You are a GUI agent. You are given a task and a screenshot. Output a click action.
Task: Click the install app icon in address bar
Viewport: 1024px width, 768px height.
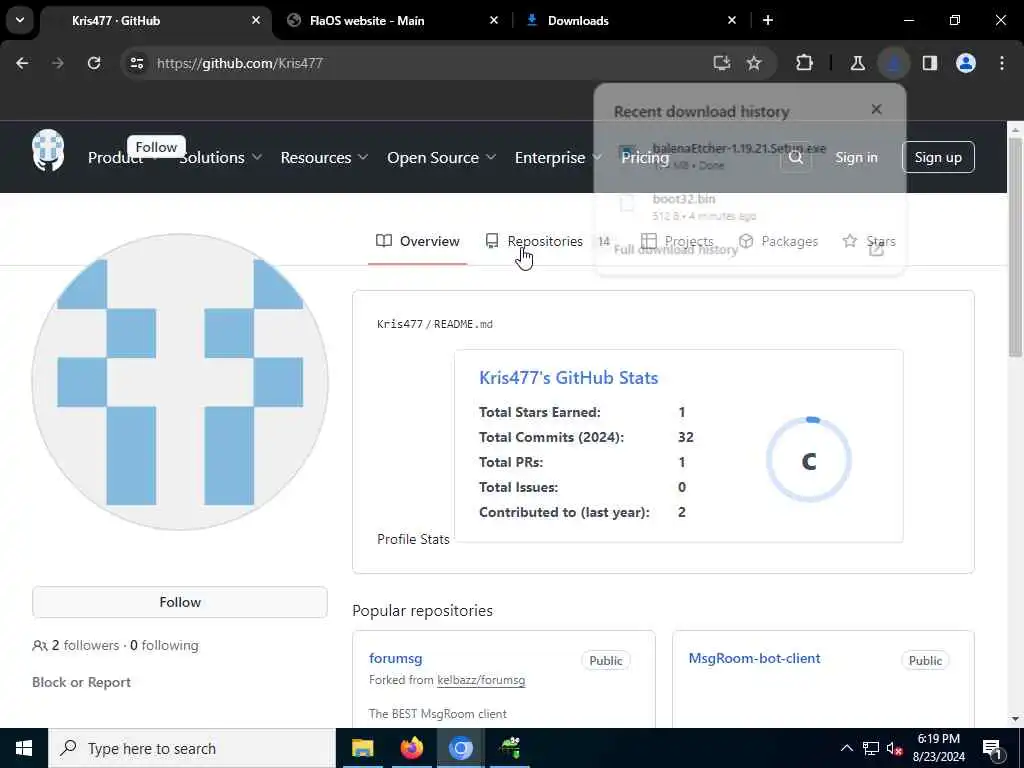pyautogui.click(x=722, y=63)
